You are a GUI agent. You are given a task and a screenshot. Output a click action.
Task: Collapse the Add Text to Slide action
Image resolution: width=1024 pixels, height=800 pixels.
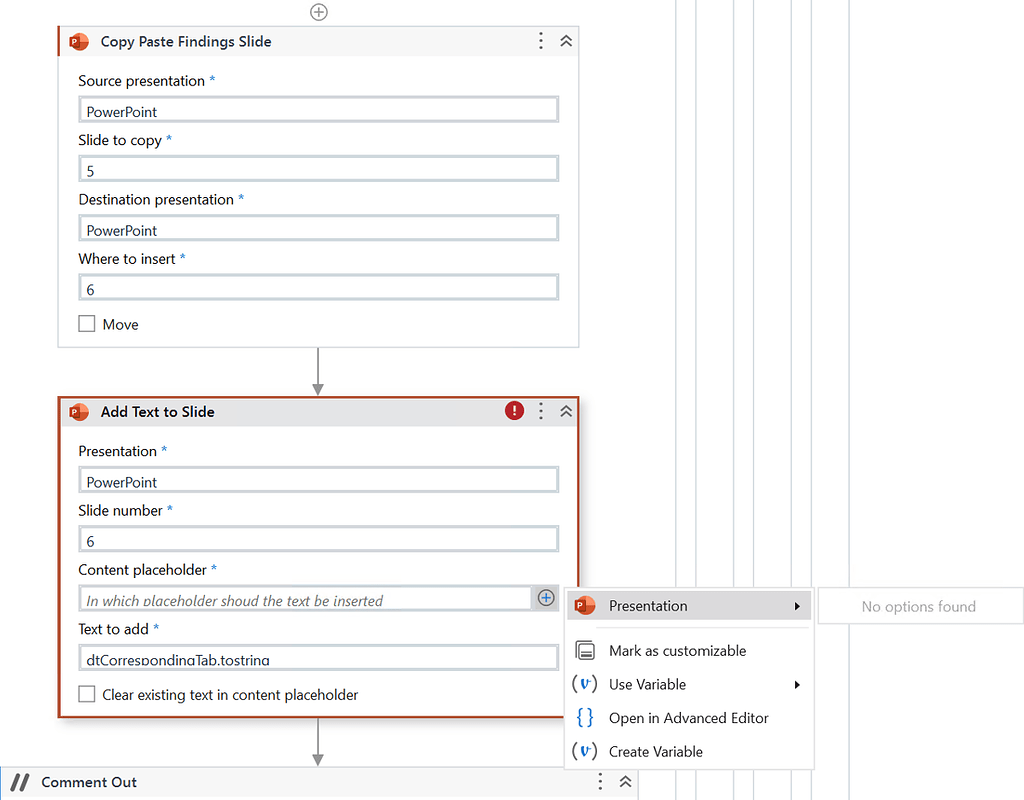[x=566, y=410]
